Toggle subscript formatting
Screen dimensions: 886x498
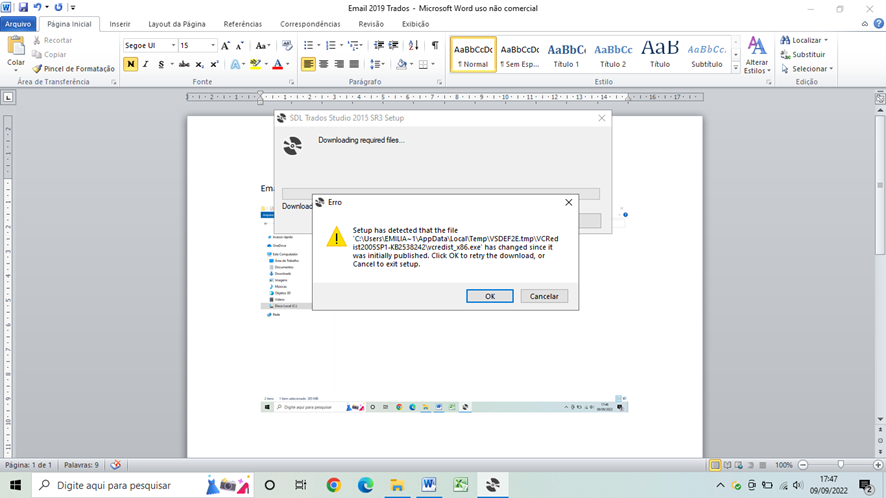[x=199, y=64]
